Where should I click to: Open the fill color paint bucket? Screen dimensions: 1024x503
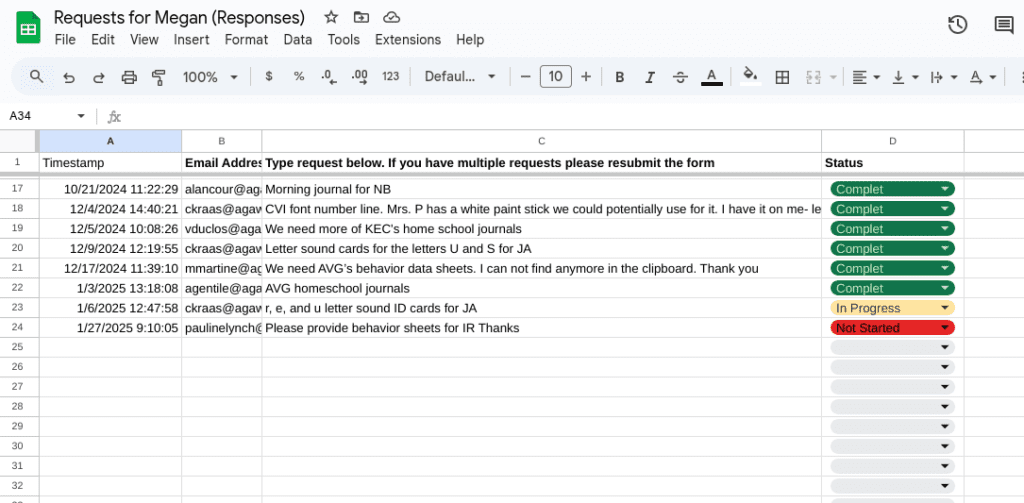750,77
